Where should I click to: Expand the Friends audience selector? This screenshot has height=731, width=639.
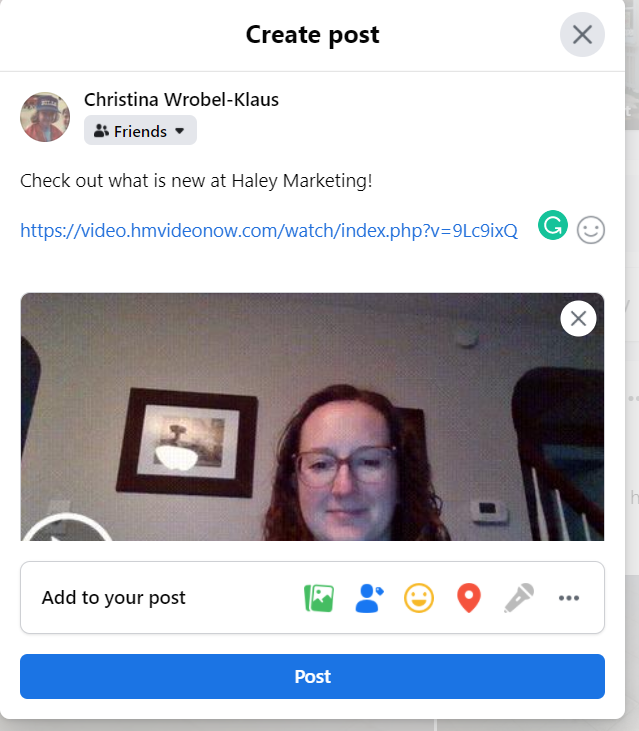[140, 131]
